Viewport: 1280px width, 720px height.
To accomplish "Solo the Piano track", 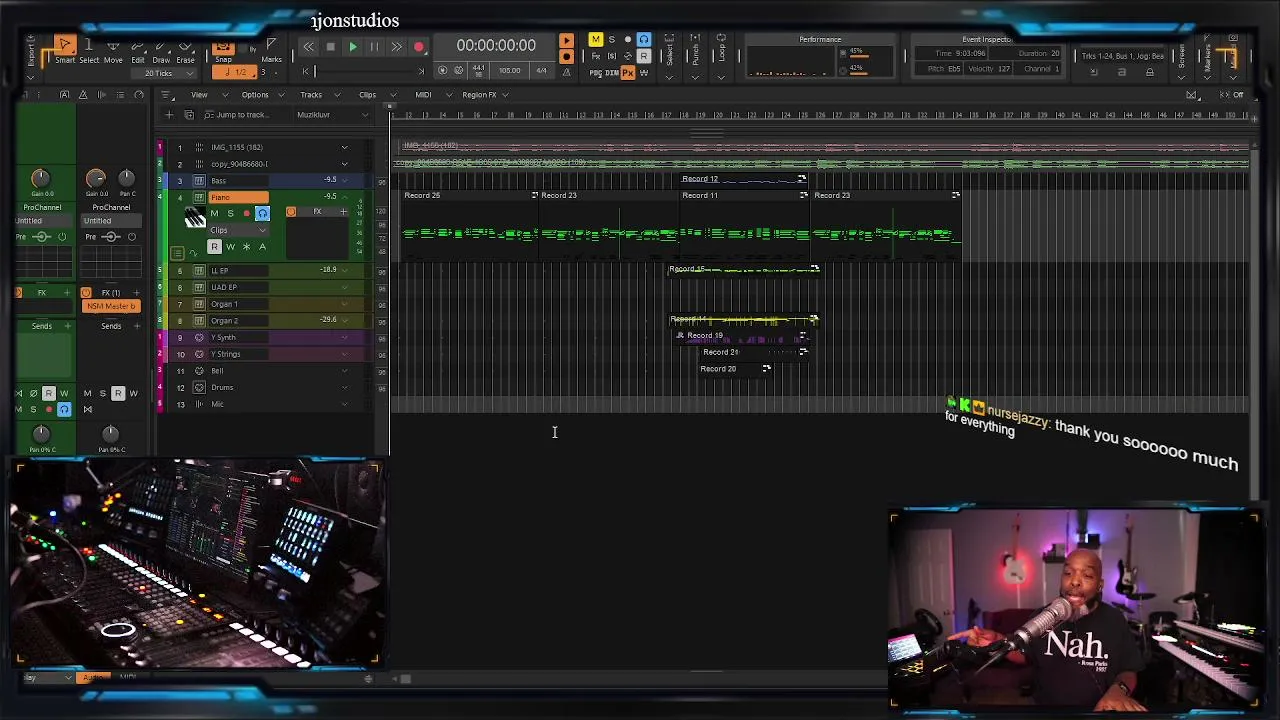I will click(x=230, y=213).
